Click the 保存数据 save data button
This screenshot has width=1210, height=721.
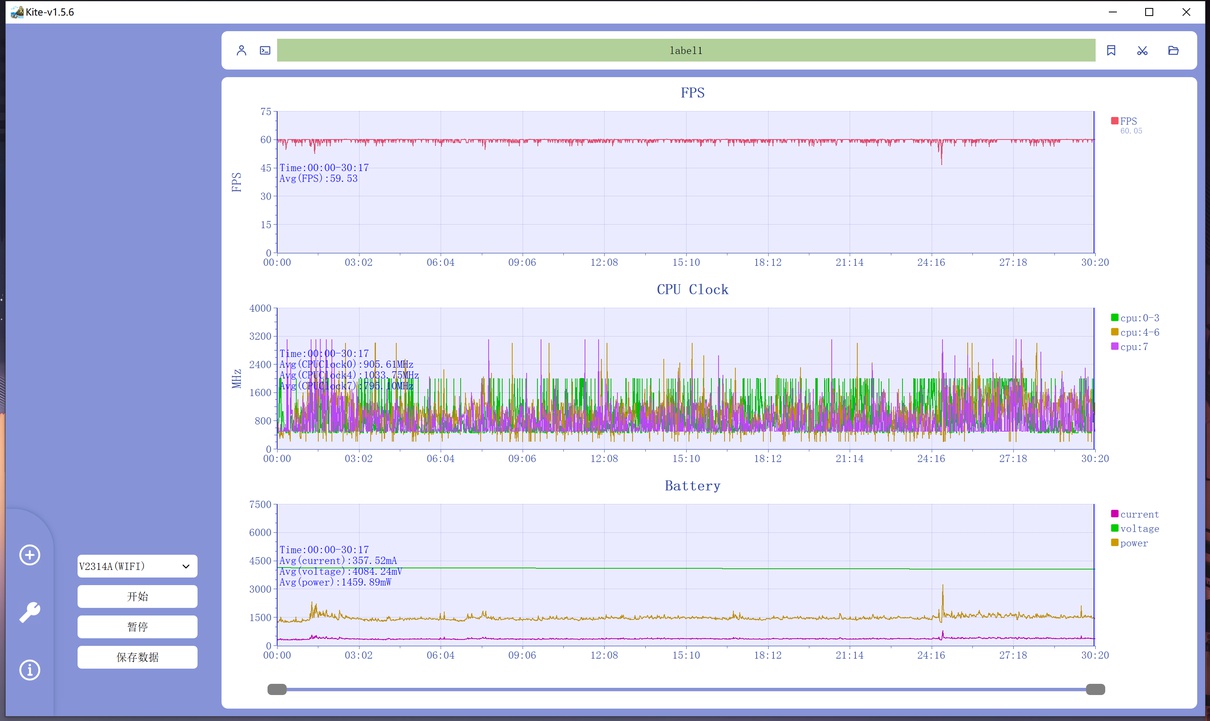pyautogui.click(x=138, y=657)
